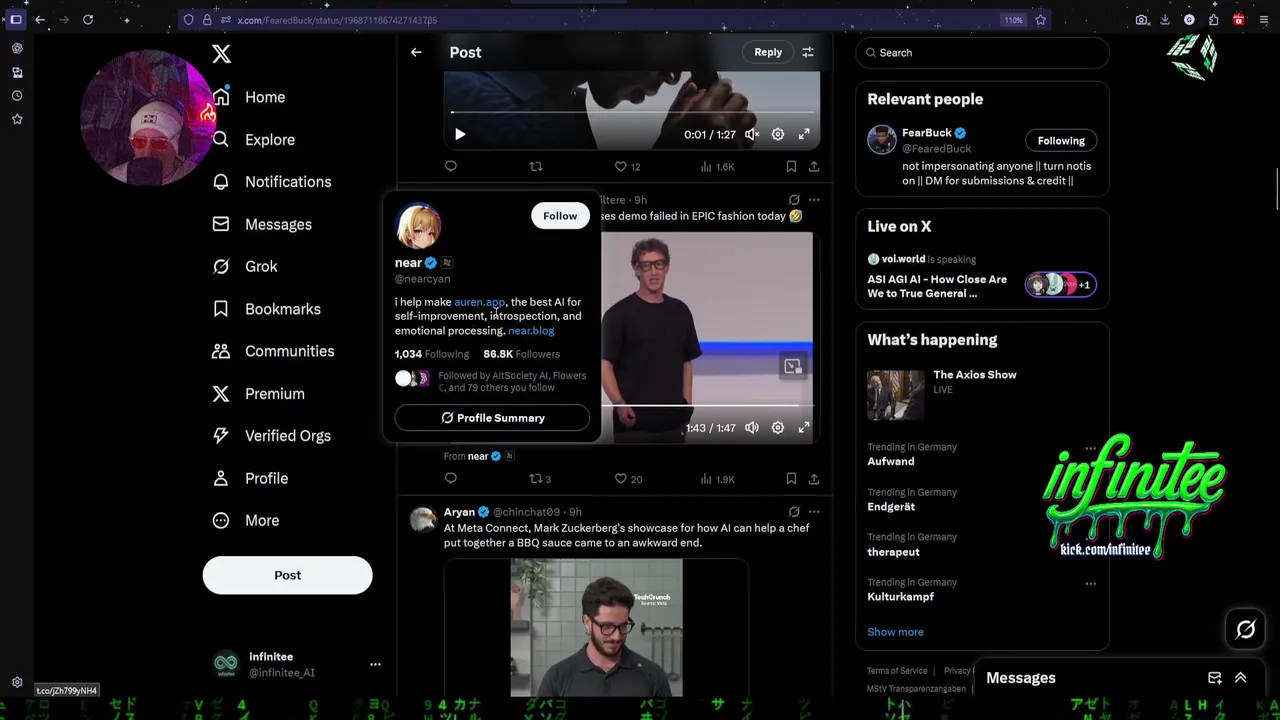The image size is (1280, 720).
Task: Play the top video
Action: click(x=460, y=134)
